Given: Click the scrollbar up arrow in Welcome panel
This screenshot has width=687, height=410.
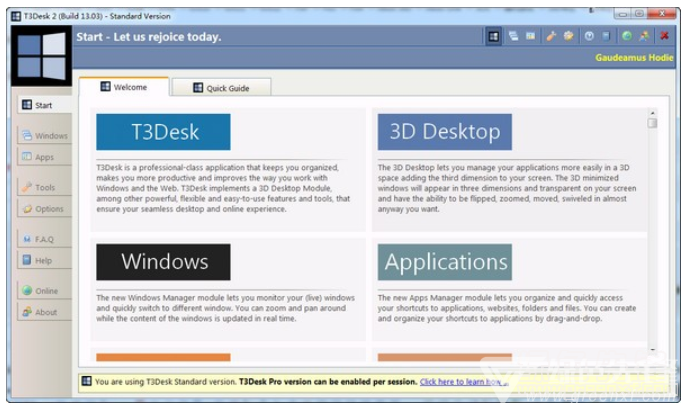Looking at the screenshot, I should (x=652, y=113).
